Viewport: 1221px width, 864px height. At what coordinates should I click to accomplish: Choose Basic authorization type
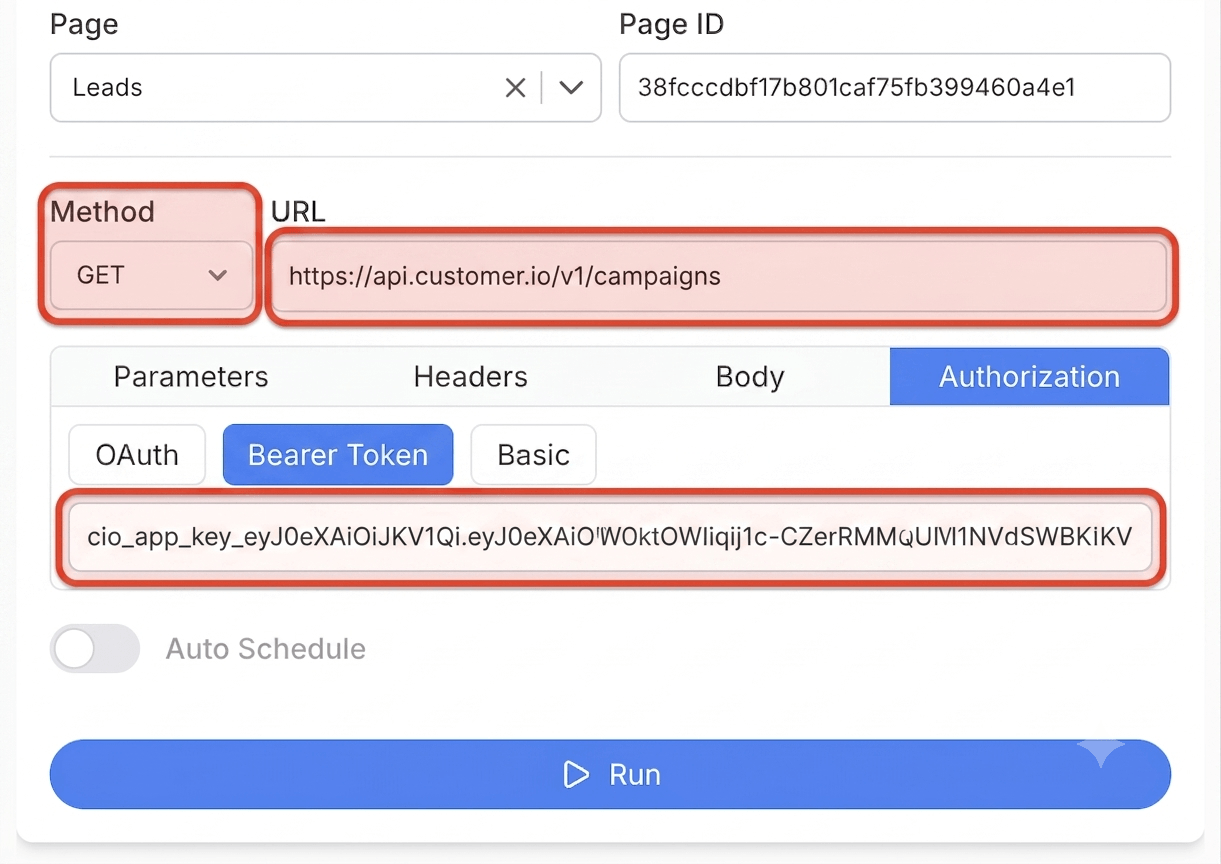click(x=533, y=455)
